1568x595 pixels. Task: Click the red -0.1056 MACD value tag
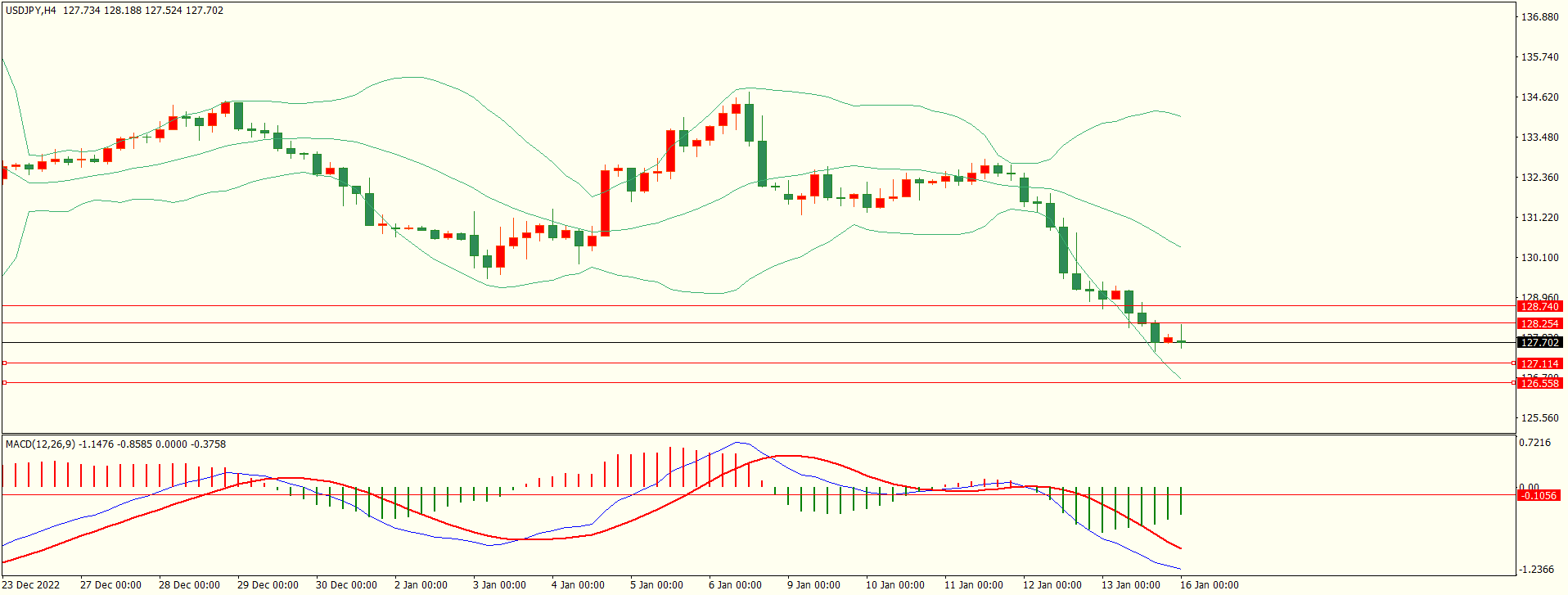(1539, 495)
